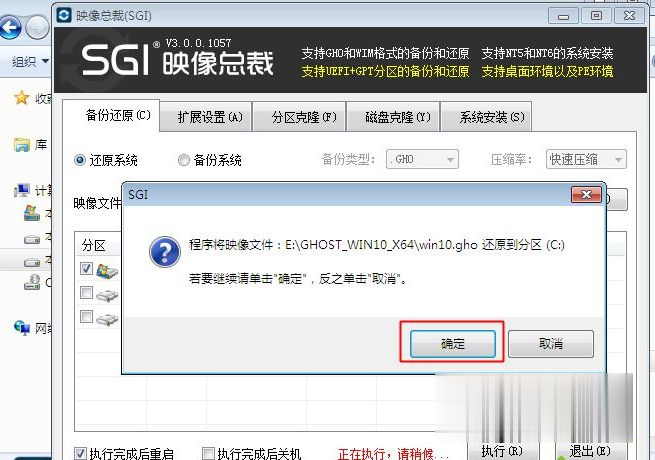Uncheck the Windows system partition checkbox
Screen dimensions: 655x460
[86, 268]
